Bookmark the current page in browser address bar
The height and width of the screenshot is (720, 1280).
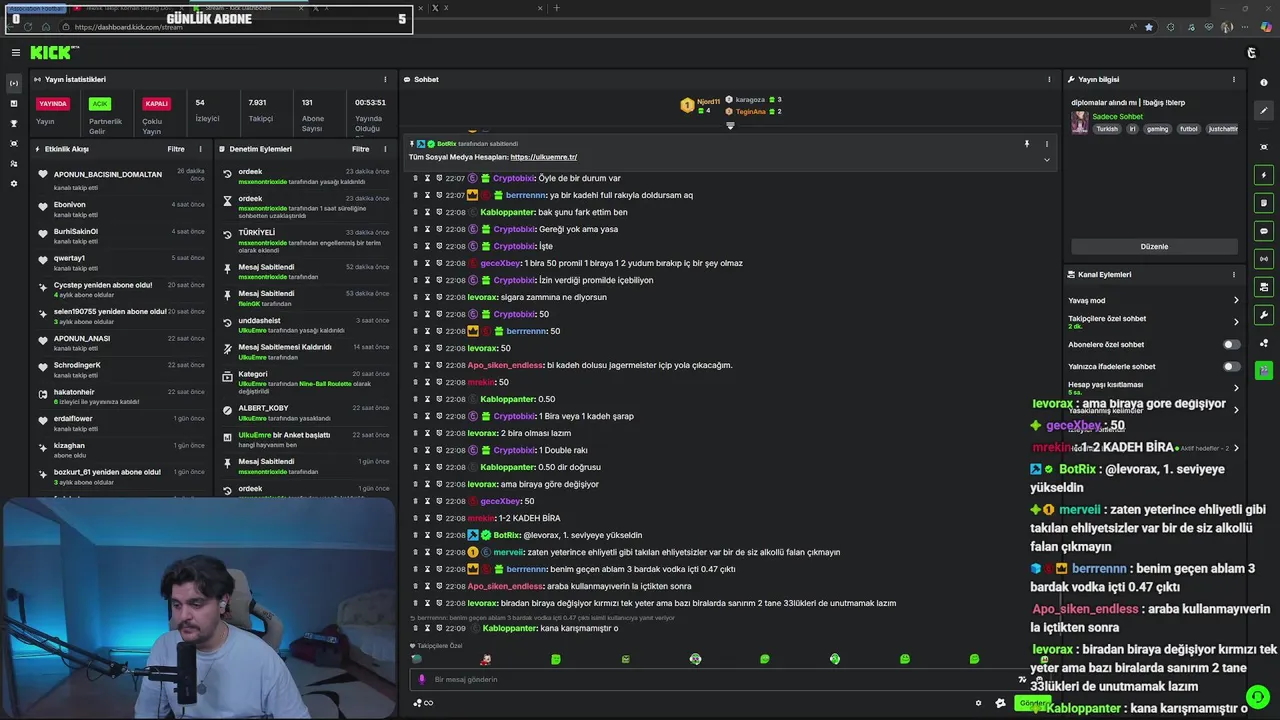pyautogui.click(x=1149, y=27)
